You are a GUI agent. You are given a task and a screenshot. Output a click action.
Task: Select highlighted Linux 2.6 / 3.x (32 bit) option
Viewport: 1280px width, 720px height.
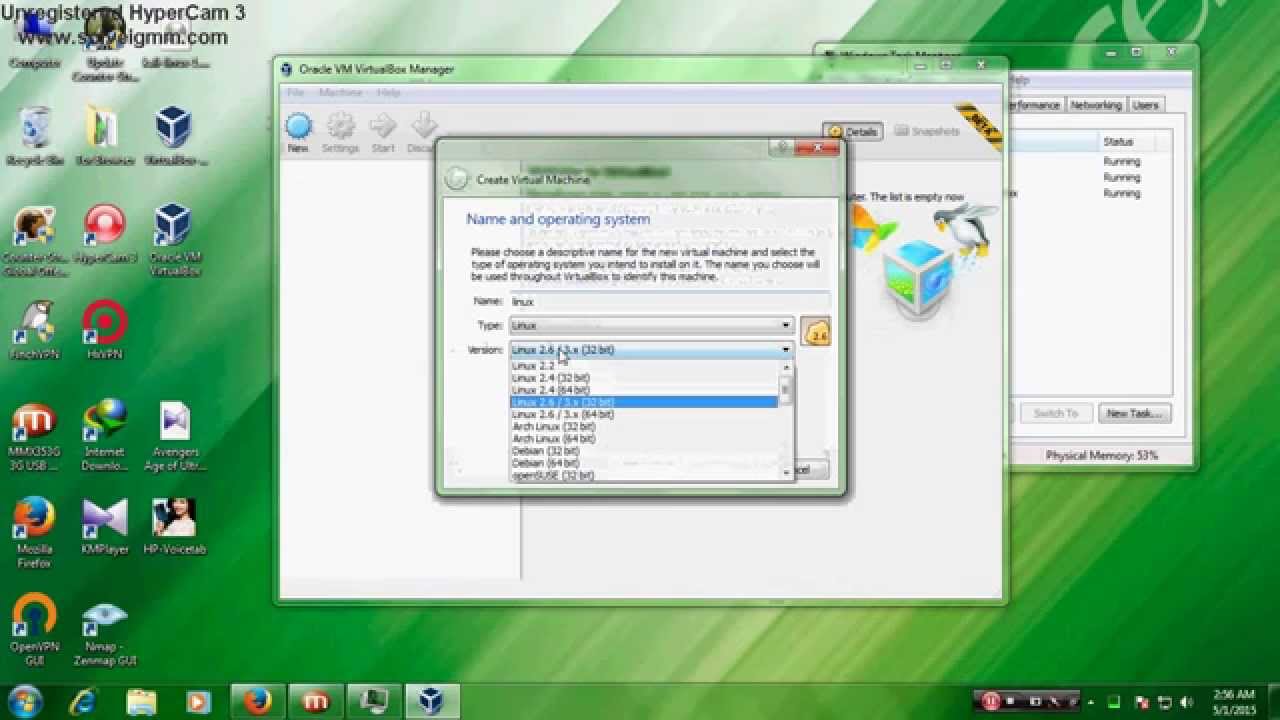(643, 402)
